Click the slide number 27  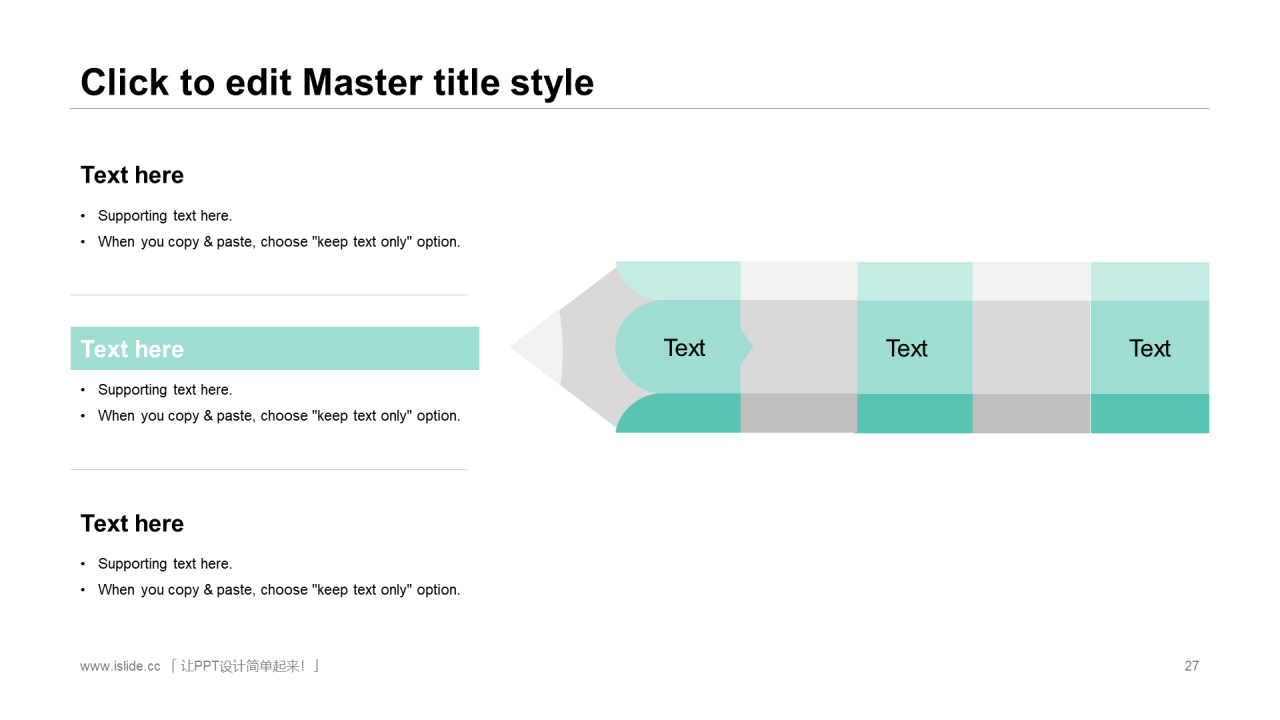coord(1191,666)
